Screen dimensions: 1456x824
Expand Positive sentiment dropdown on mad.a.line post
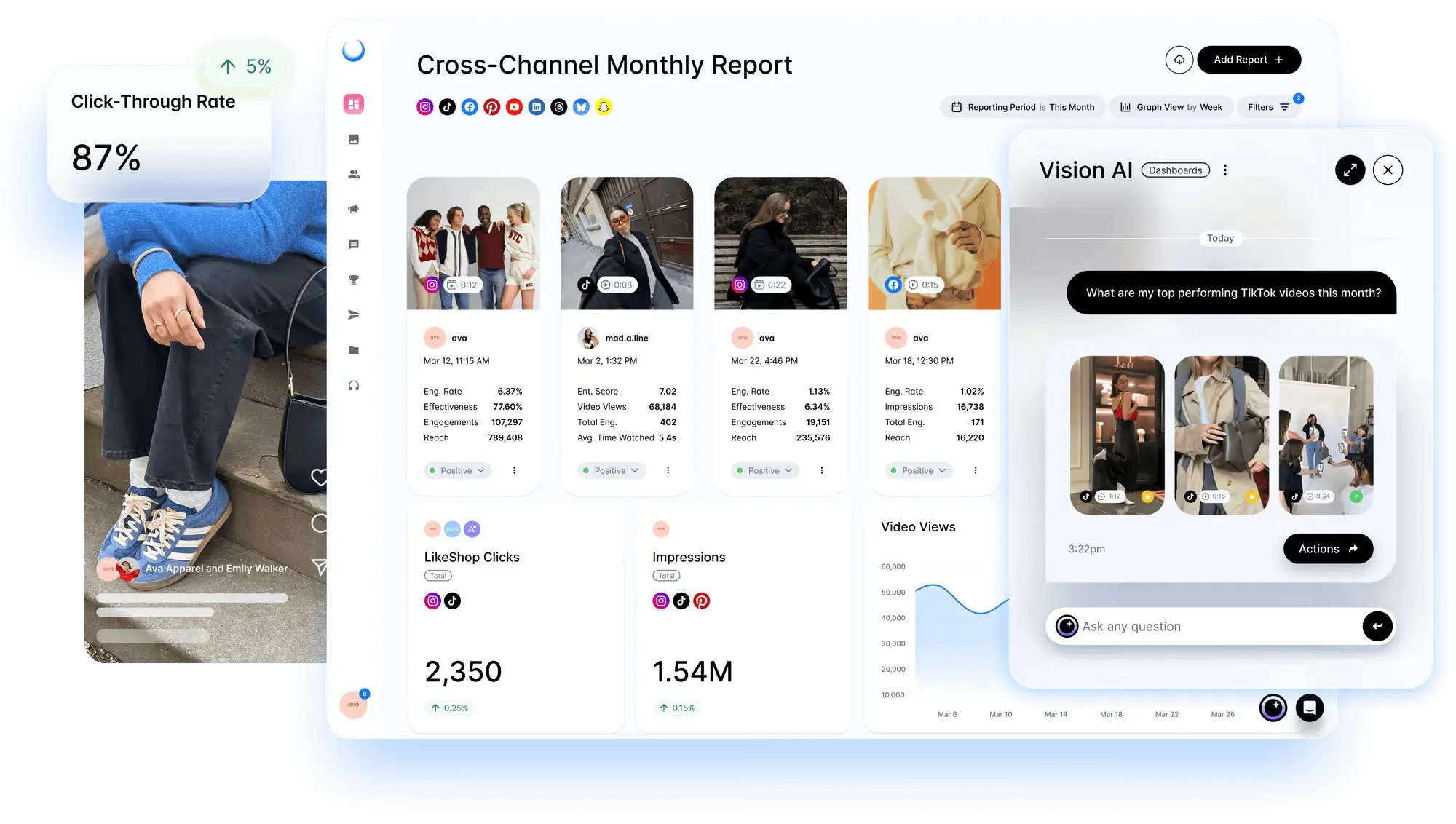[x=611, y=471]
